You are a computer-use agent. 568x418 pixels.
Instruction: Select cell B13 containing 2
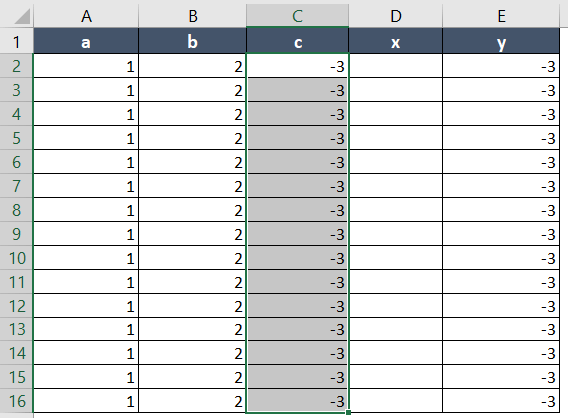(192, 329)
